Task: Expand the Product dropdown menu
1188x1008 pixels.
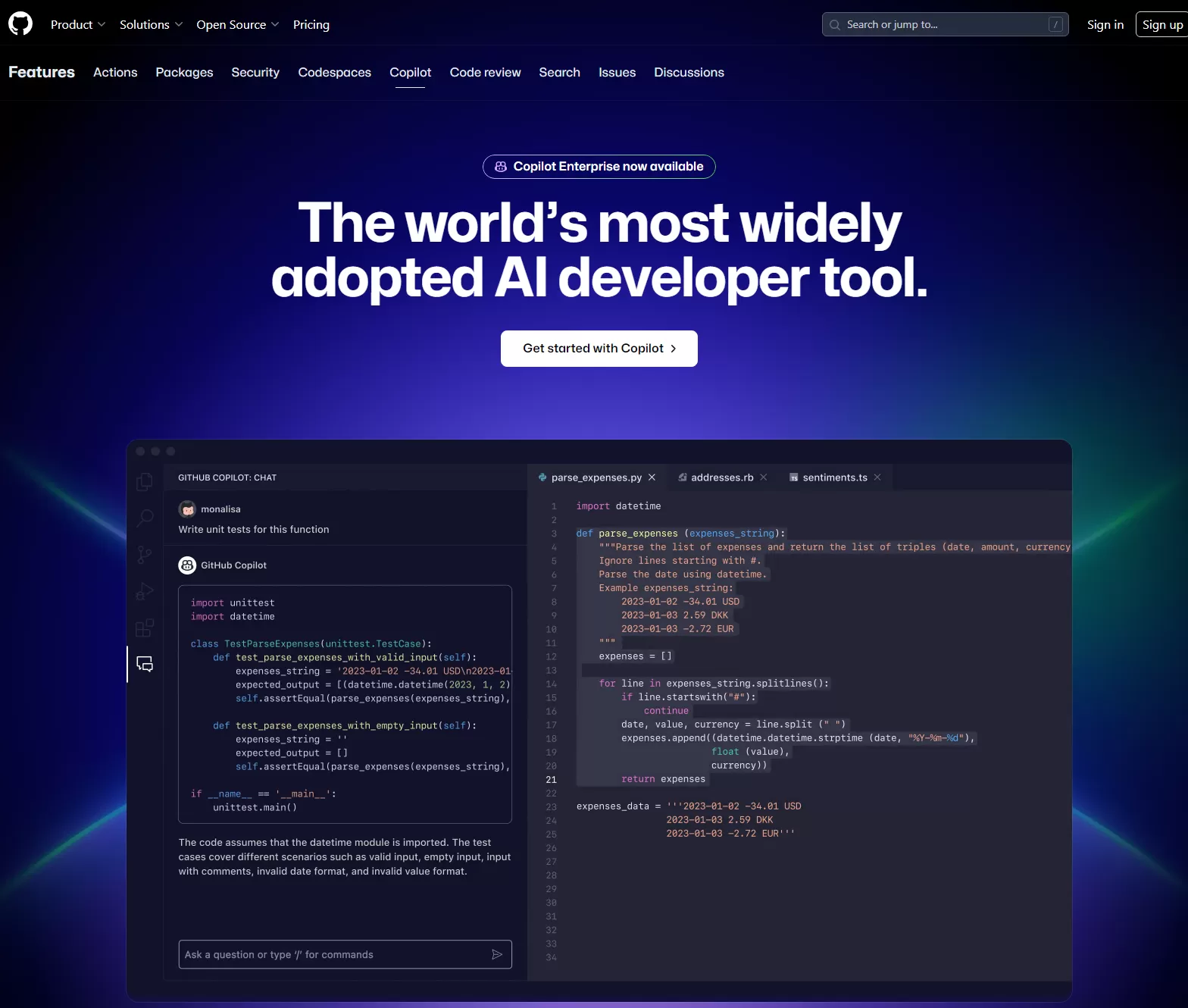Action: click(77, 24)
